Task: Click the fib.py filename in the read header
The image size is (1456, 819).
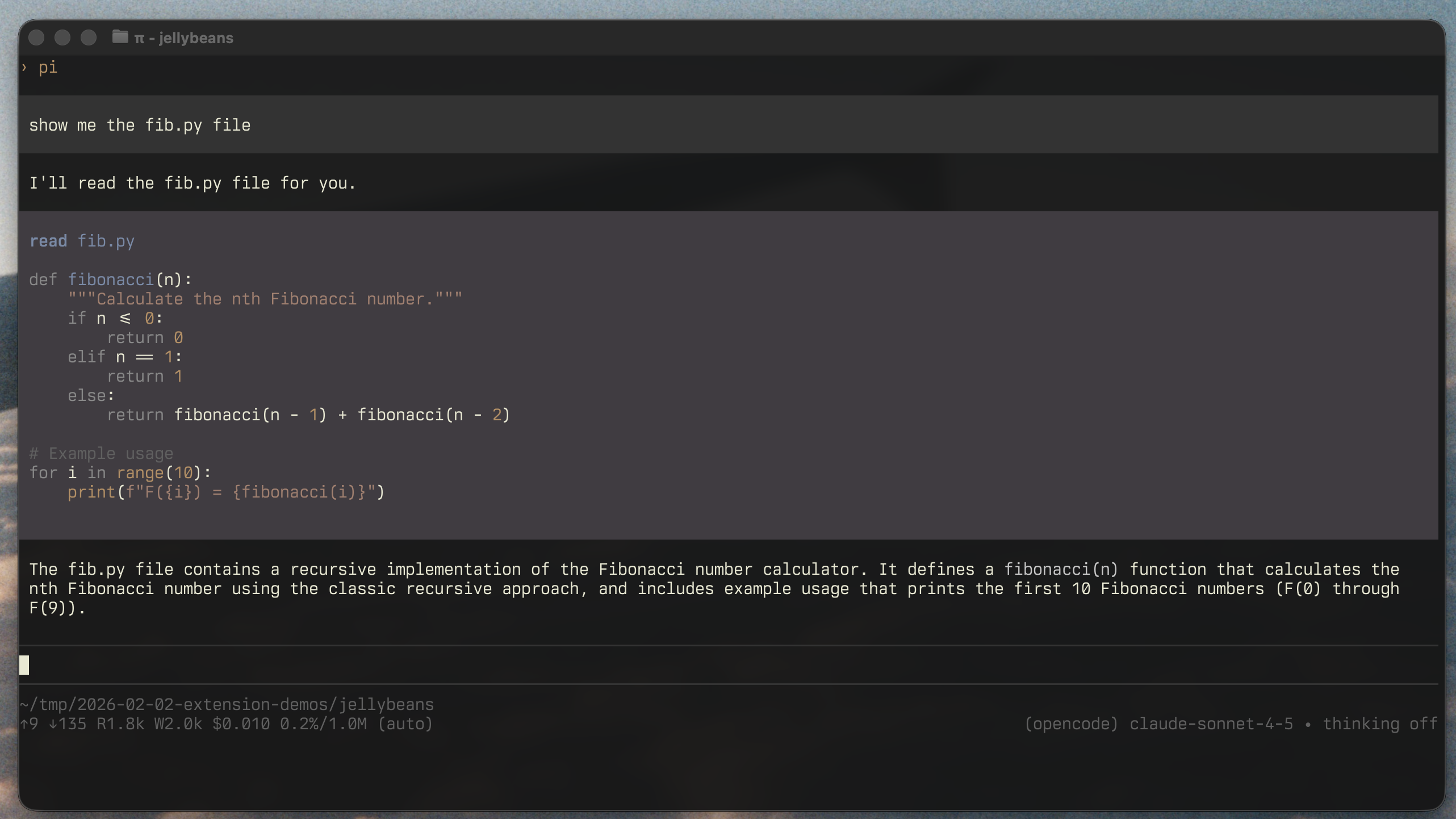Action: [108, 241]
